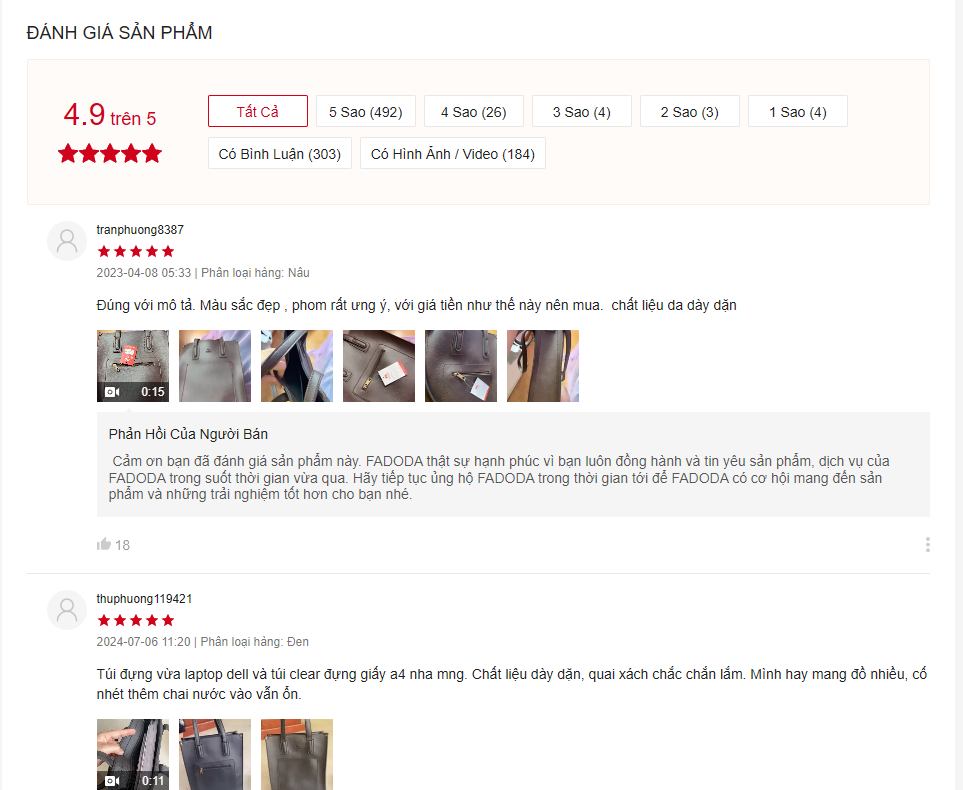Open username link thuphuong119421
This screenshot has height=790, width=963.
click(x=144, y=599)
